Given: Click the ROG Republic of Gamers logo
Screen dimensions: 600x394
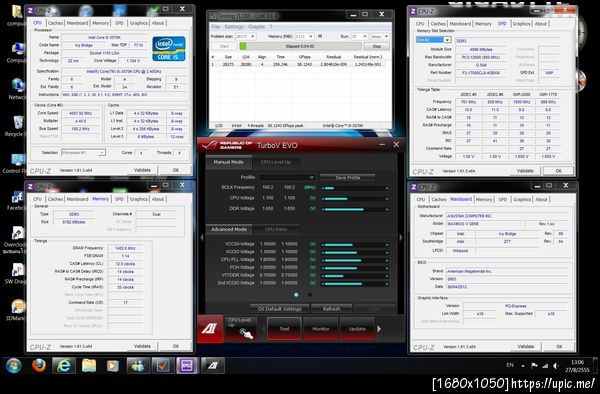Looking at the screenshot, I should [x=228, y=145].
